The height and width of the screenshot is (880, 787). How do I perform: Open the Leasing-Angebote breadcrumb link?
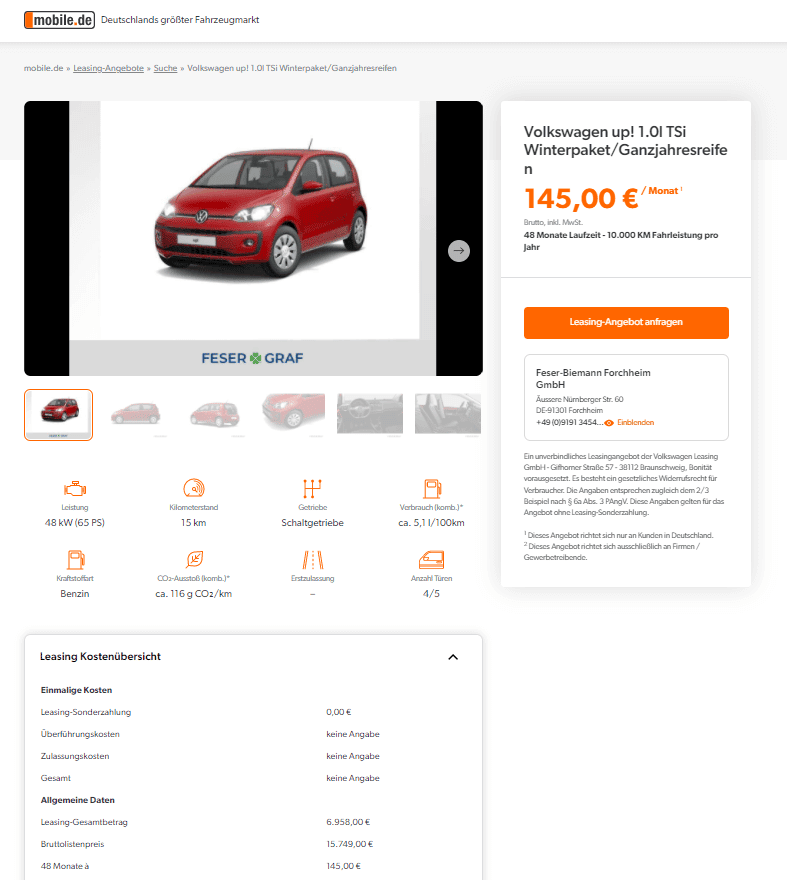click(108, 68)
